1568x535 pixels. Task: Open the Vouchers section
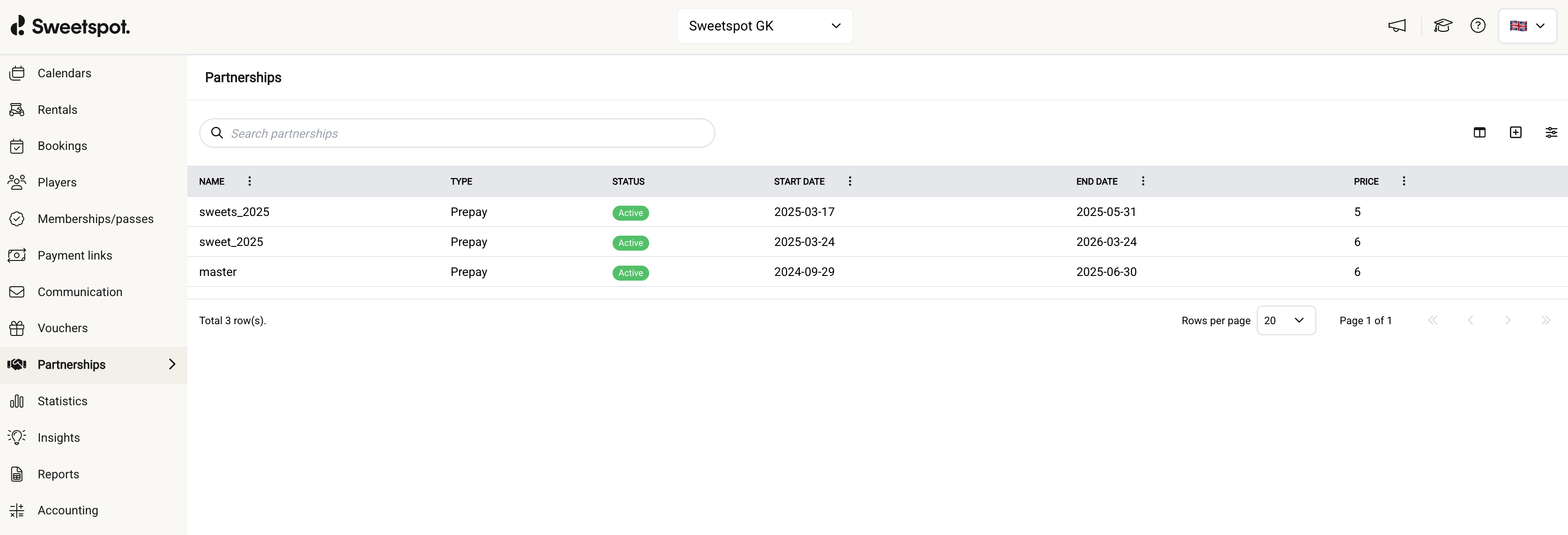pos(63,327)
